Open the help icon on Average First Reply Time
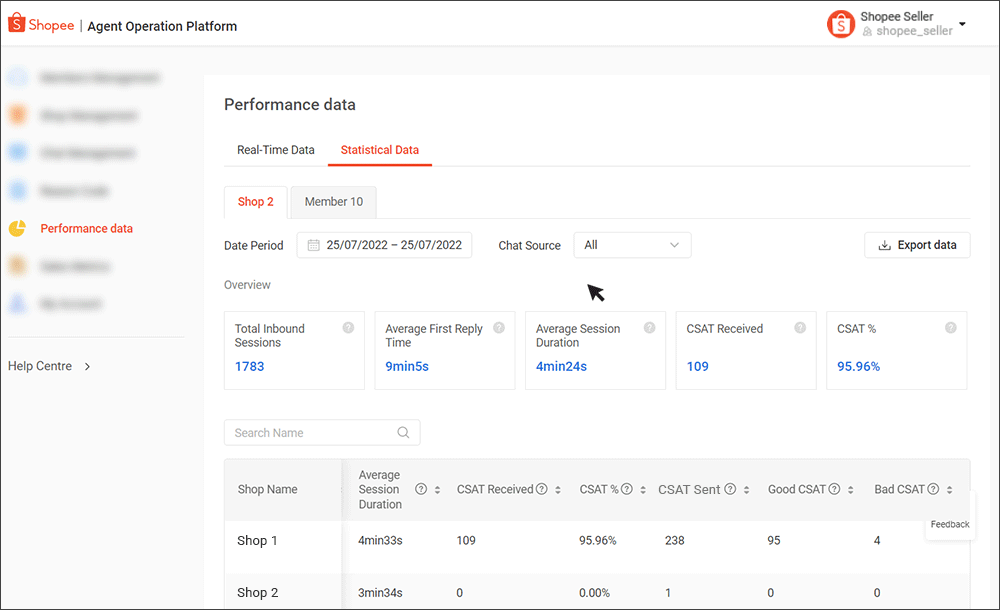 click(x=497, y=326)
